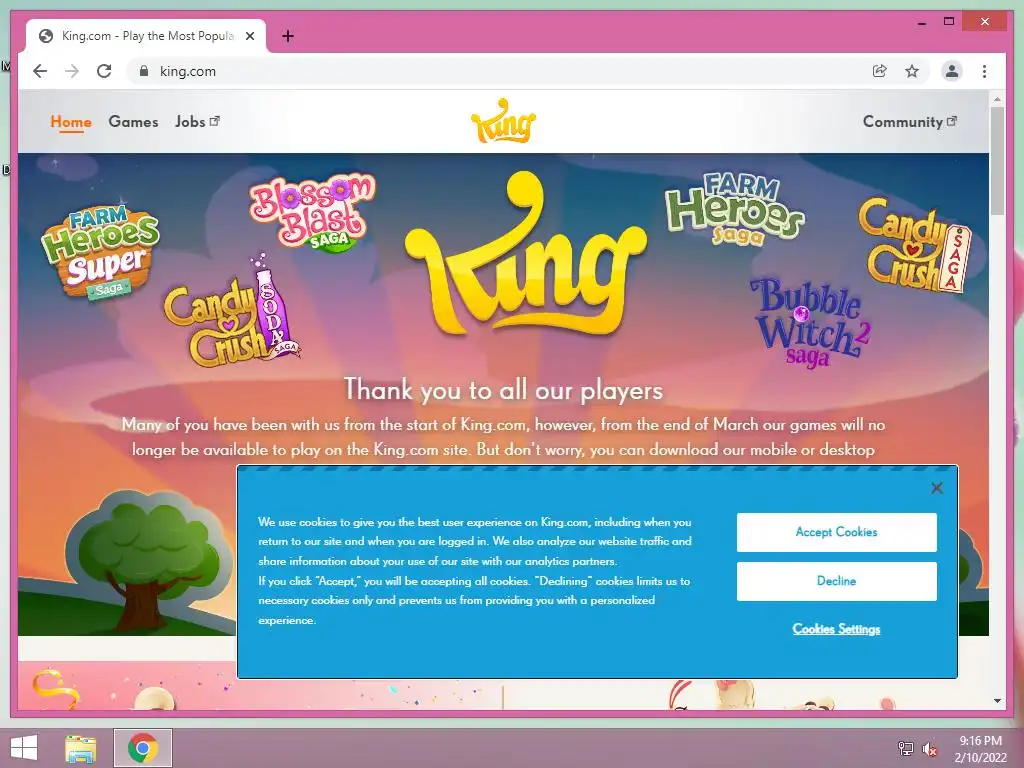Select the Candy Crush Saga logo

click(914, 244)
